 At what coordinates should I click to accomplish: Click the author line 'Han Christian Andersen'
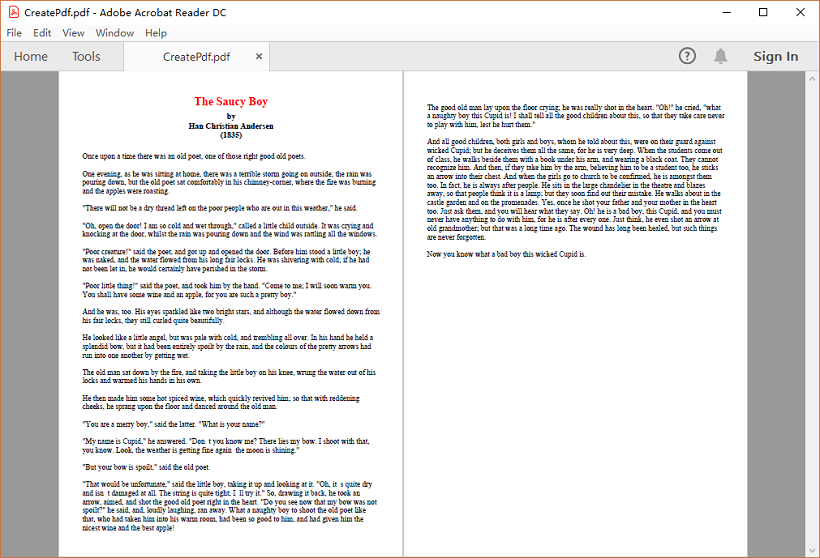click(x=231, y=126)
